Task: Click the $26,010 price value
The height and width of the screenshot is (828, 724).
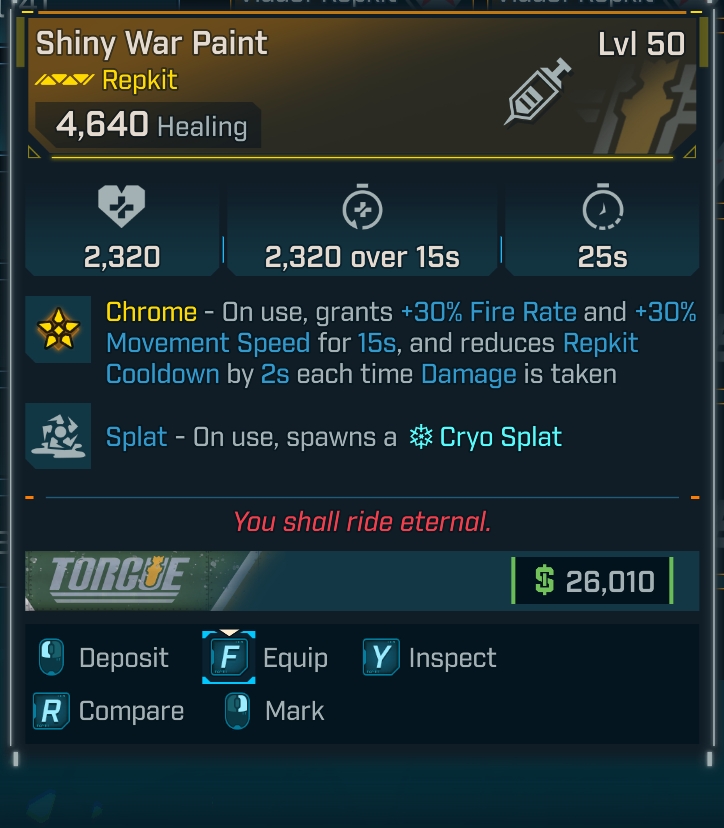Action: pos(608,580)
